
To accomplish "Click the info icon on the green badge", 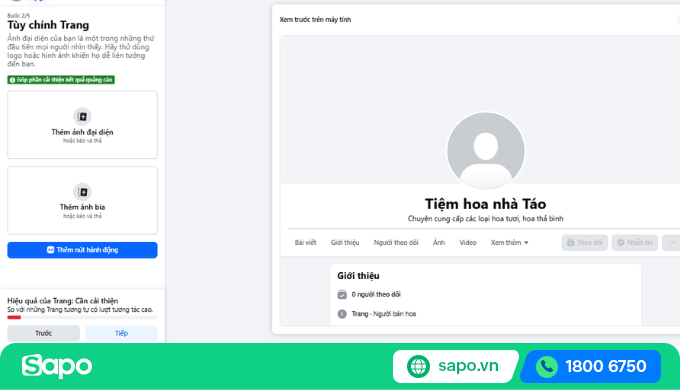I will pos(12,80).
